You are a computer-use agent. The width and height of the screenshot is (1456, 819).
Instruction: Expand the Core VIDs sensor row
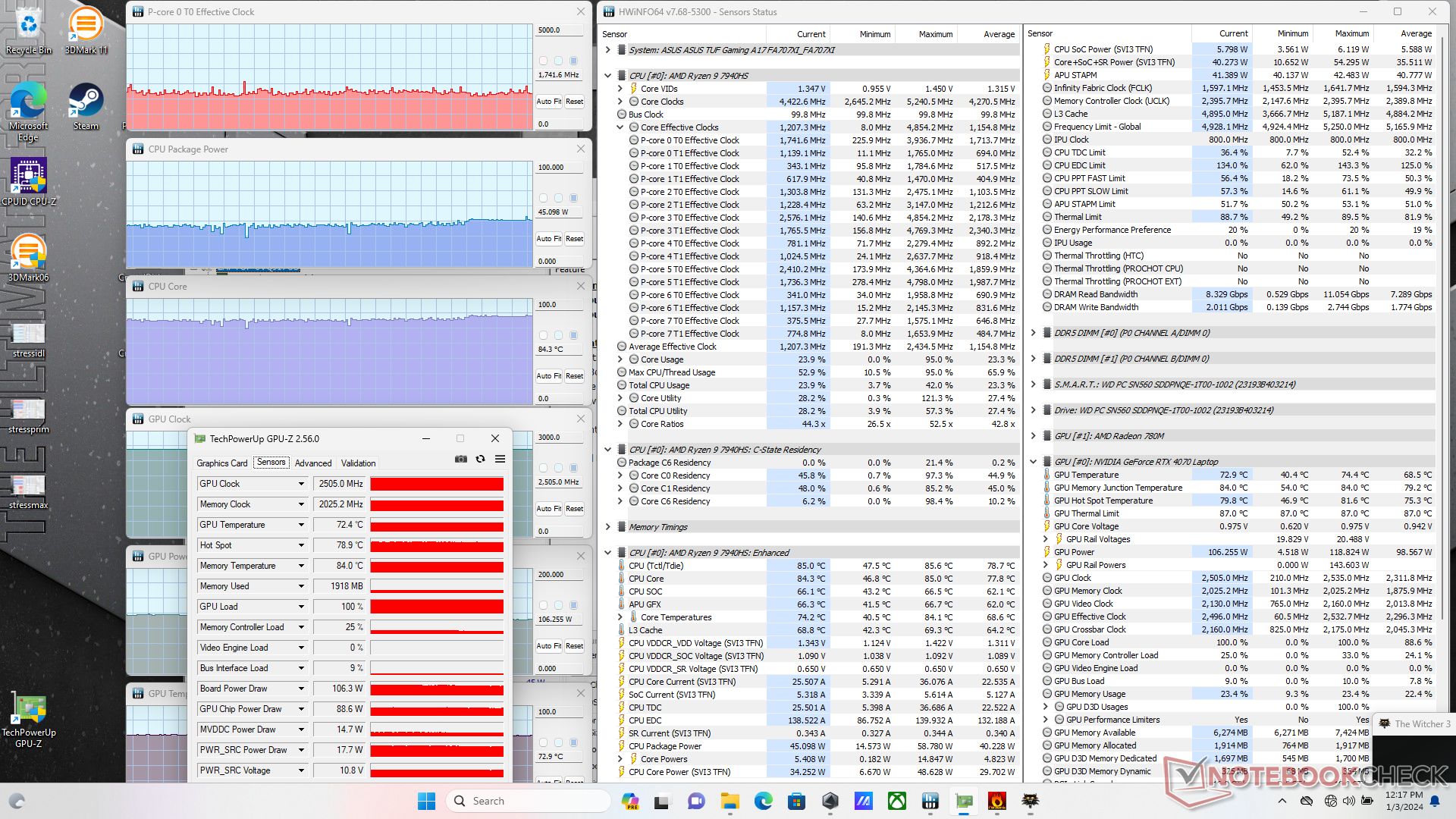pyautogui.click(x=620, y=89)
